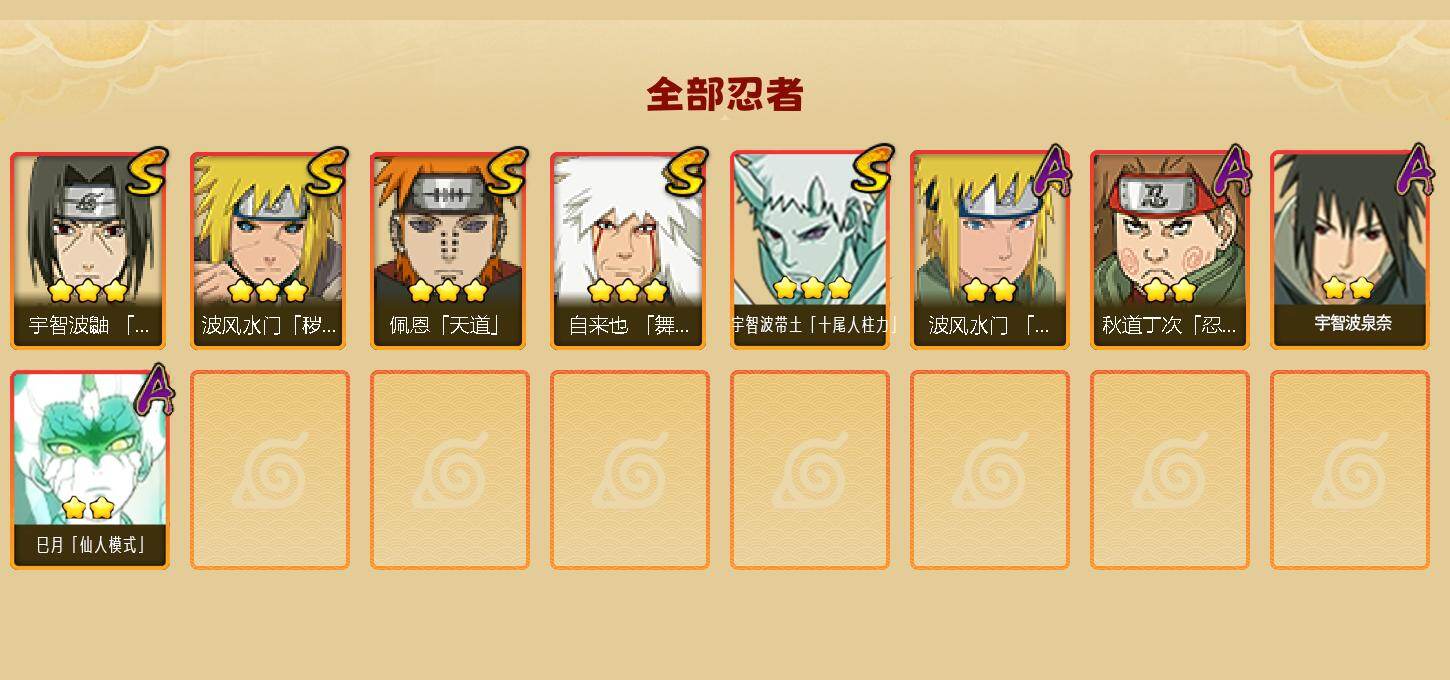The height and width of the screenshot is (680, 1450).
Task: Click the A rank badge on 秋道丁次
Action: 1234,169
